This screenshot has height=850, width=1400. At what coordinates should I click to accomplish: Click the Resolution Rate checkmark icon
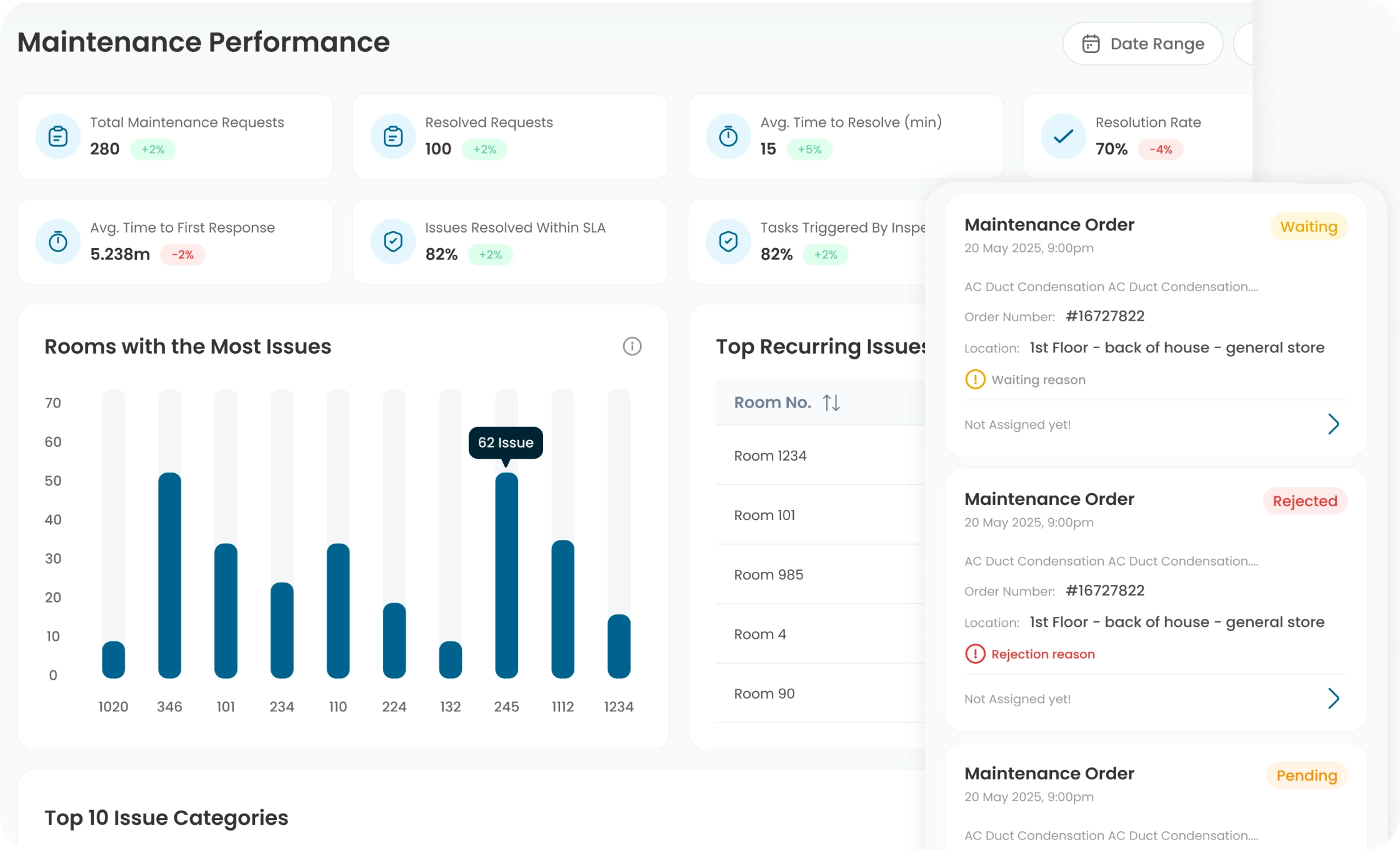tap(1063, 136)
